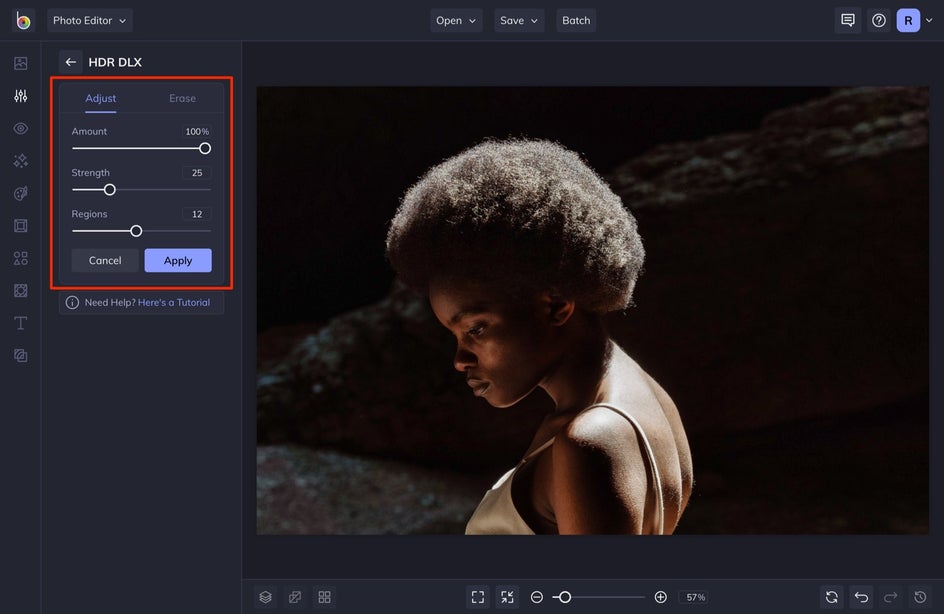Click the zoom in plus icon
This screenshot has width=944, height=614.
(x=660, y=597)
